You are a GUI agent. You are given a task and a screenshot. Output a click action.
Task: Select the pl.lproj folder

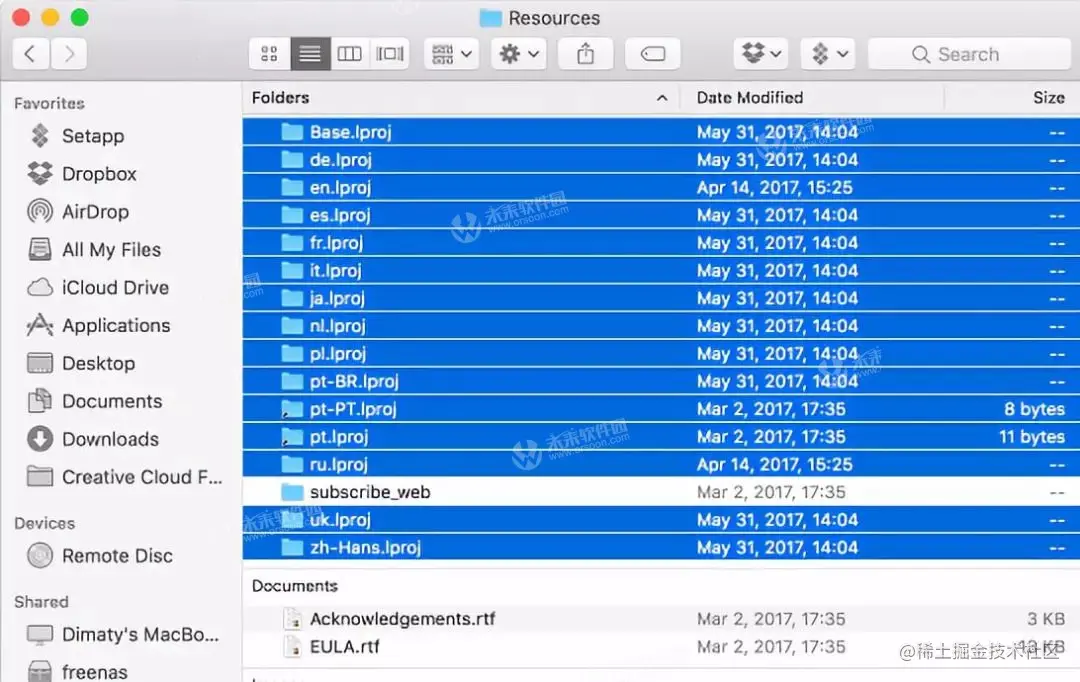(x=661, y=353)
